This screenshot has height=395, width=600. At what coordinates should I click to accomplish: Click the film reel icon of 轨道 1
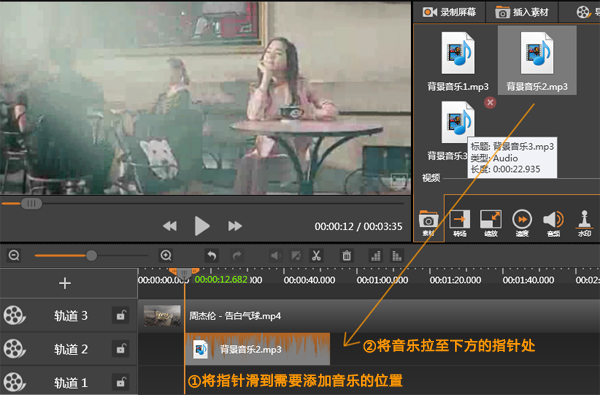(15, 382)
